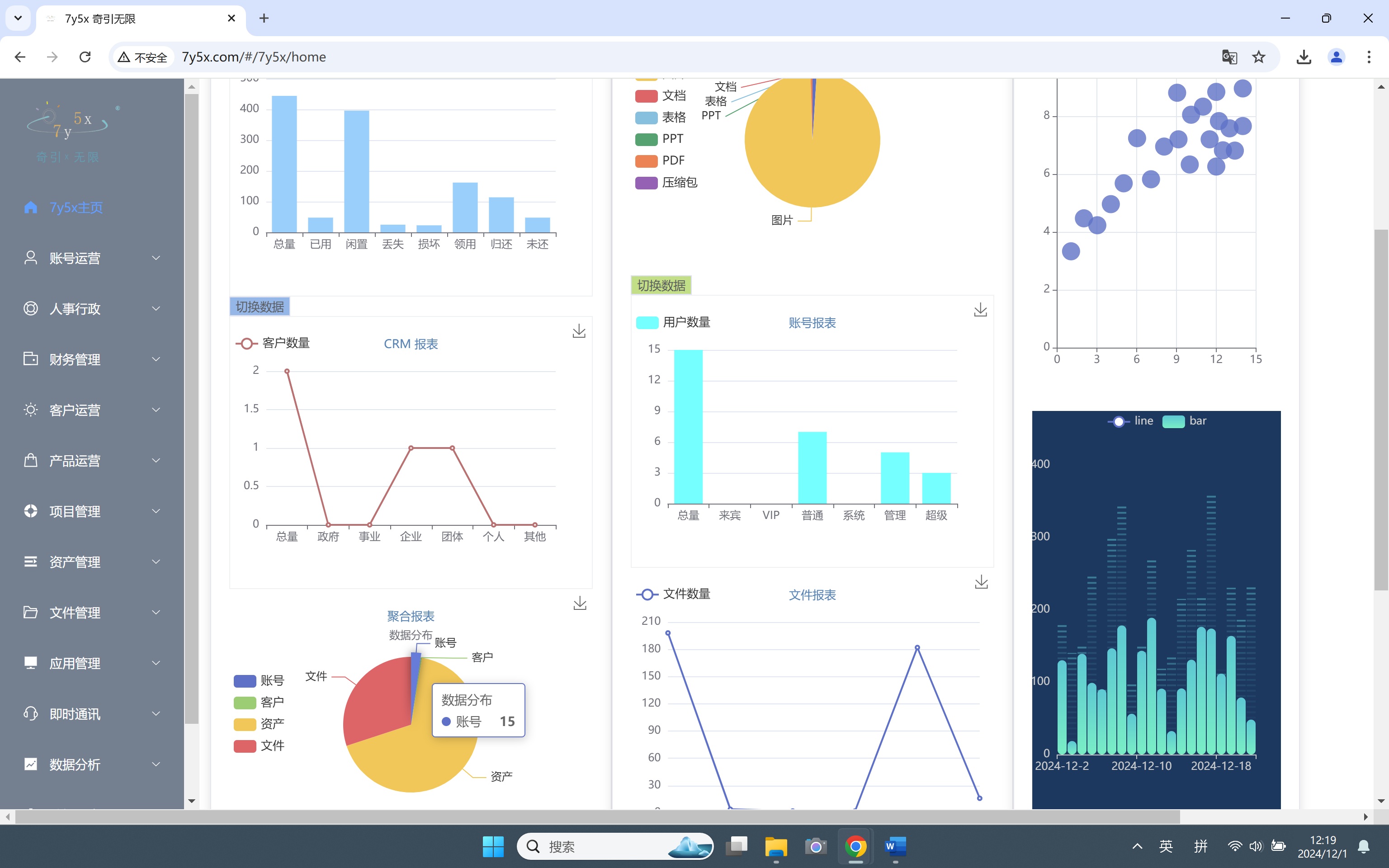Screen dimensions: 1389x868
Task: Select 数据分析 in the sidebar
Action: [x=75, y=764]
